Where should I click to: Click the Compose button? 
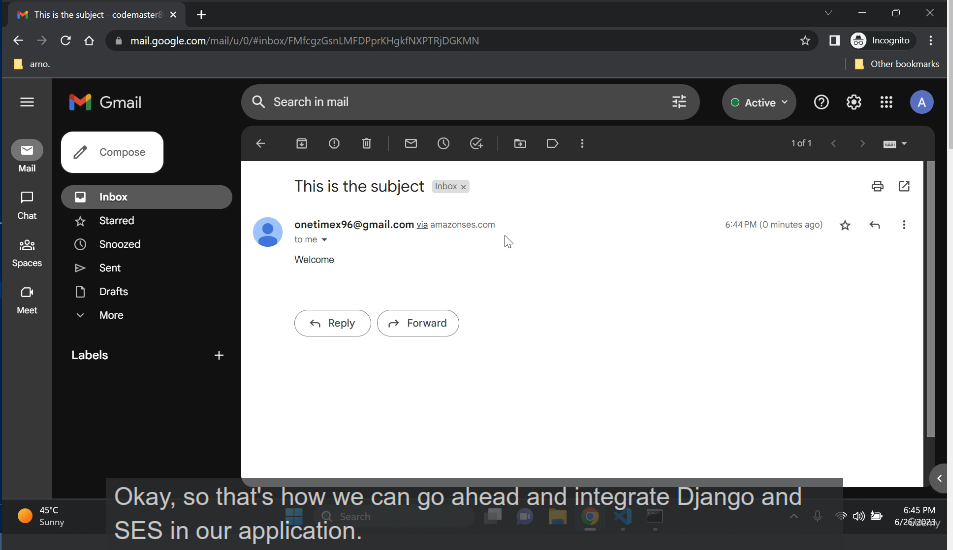(112, 153)
